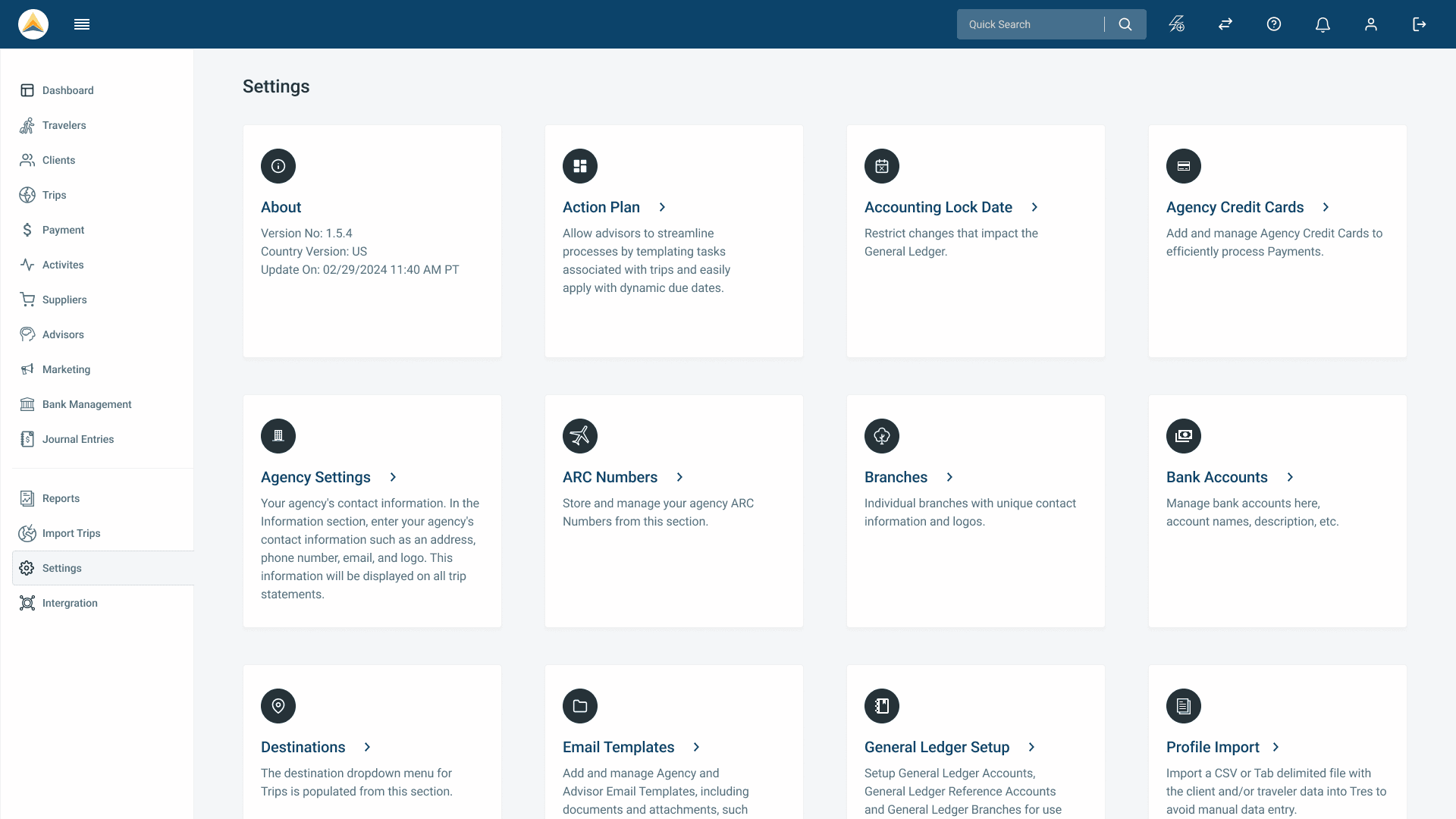Expand the General Ledger Setup chevron
The image size is (1456, 819).
coord(1031,747)
